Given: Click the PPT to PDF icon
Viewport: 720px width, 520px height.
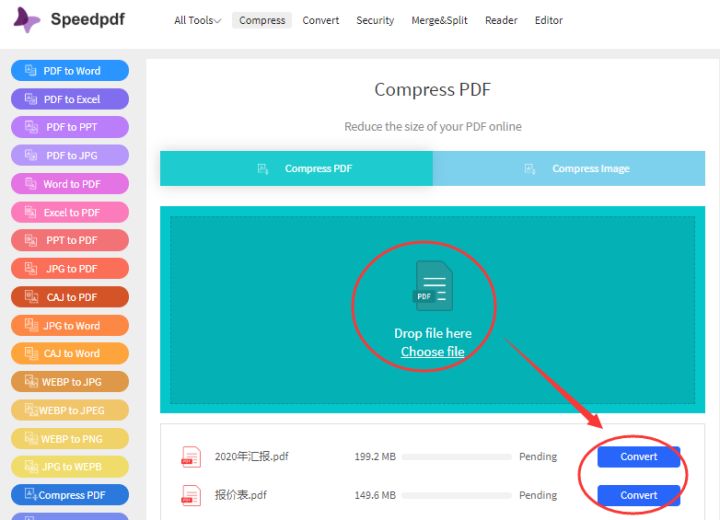Looking at the screenshot, I should click(x=31, y=240).
